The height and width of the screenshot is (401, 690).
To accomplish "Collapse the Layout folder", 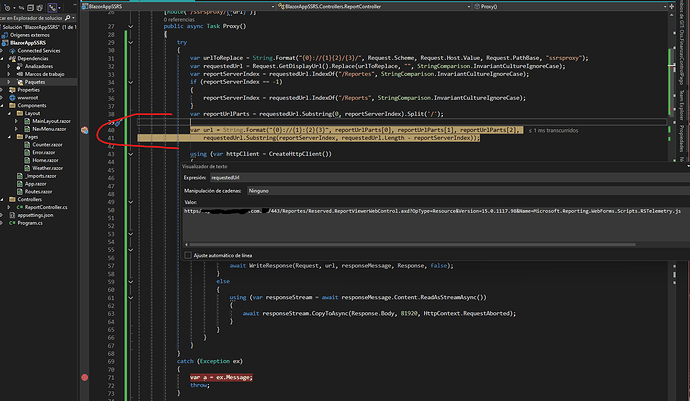I will coord(9,114).
